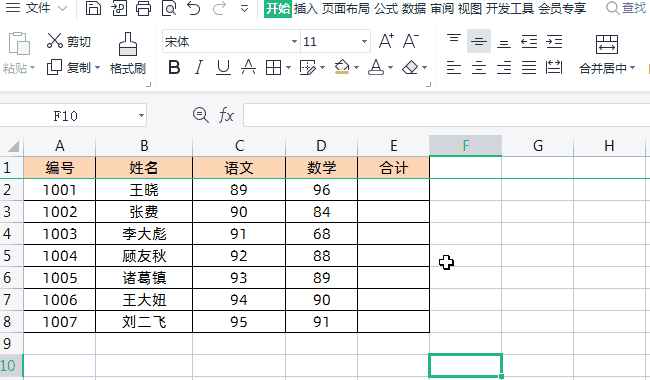Click the justify alignment icon

pyautogui.click(x=529, y=67)
